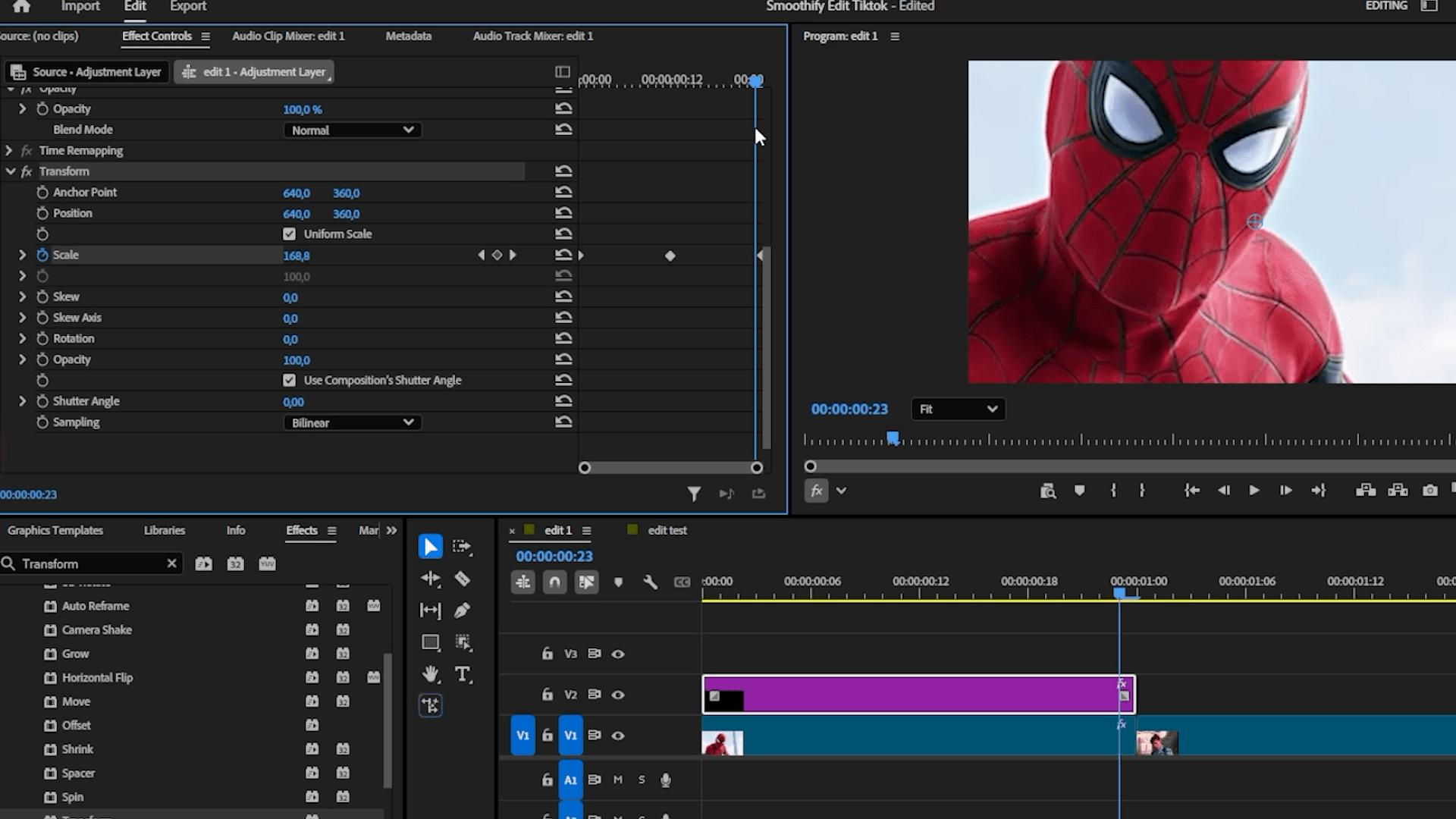
Task: Switch to the Libraries panel tab
Action: [x=165, y=531]
